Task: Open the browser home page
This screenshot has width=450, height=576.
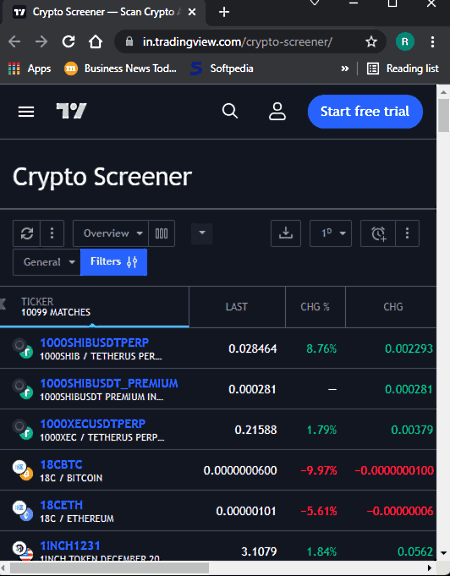Action: (x=96, y=42)
